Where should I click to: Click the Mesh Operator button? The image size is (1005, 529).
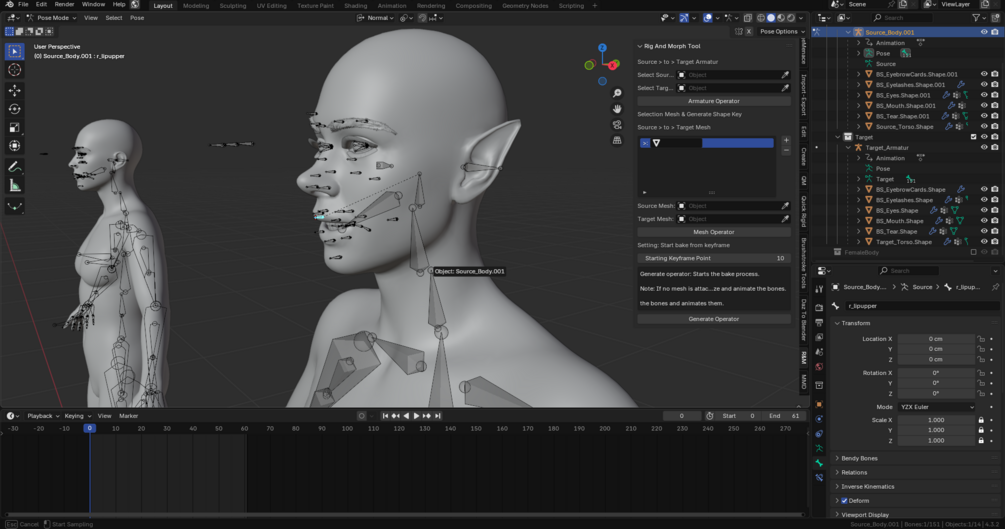coord(713,232)
